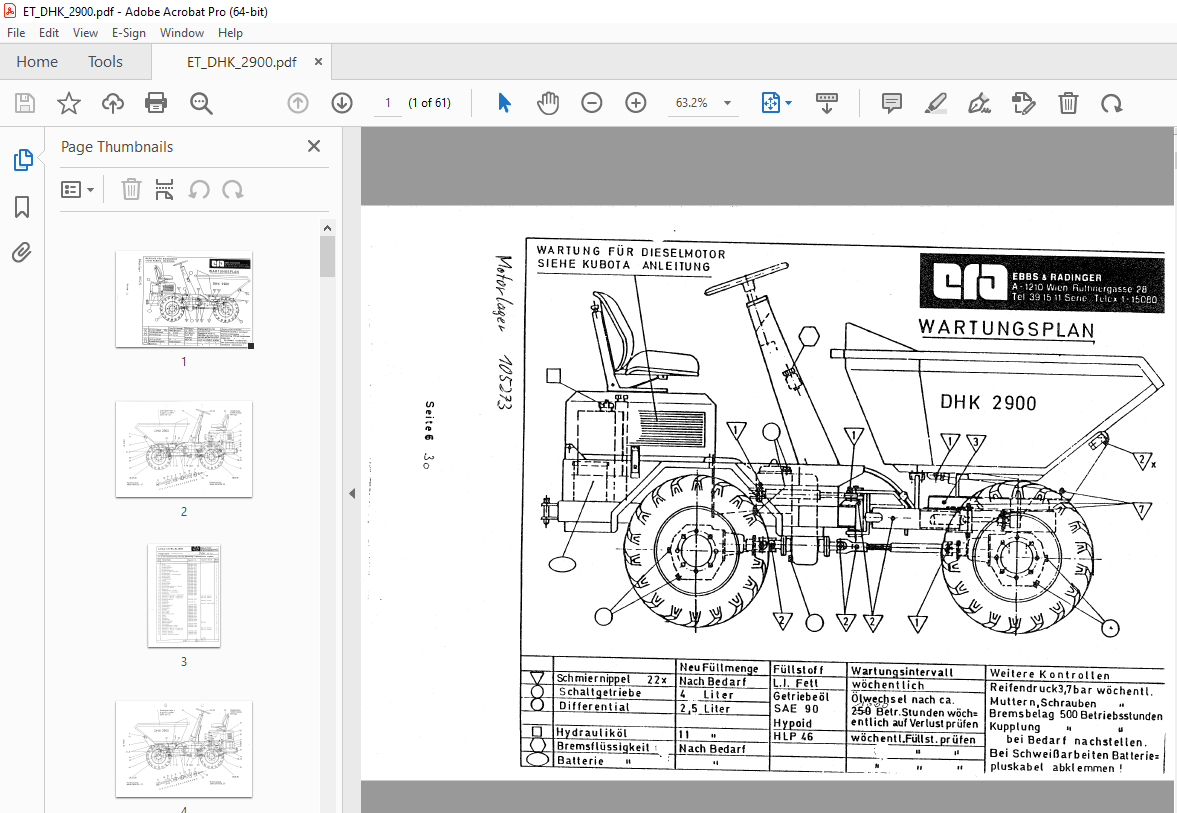
Task: Open the Bookmarks panel
Action: pos(21,206)
